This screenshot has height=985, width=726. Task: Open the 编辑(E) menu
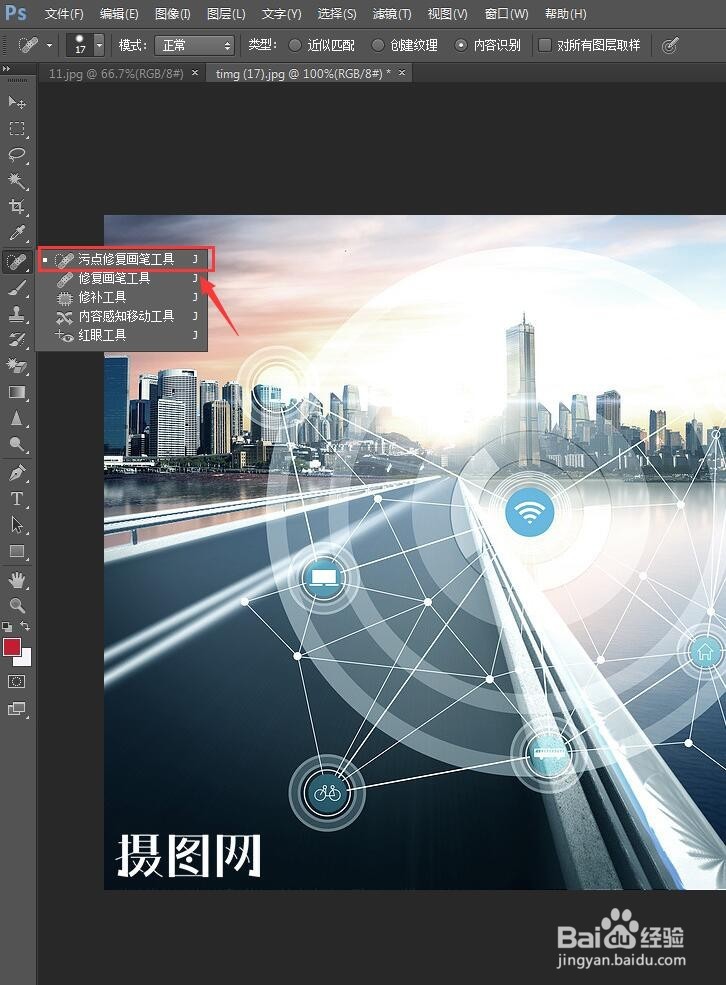pyautogui.click(x=119, y=13)
